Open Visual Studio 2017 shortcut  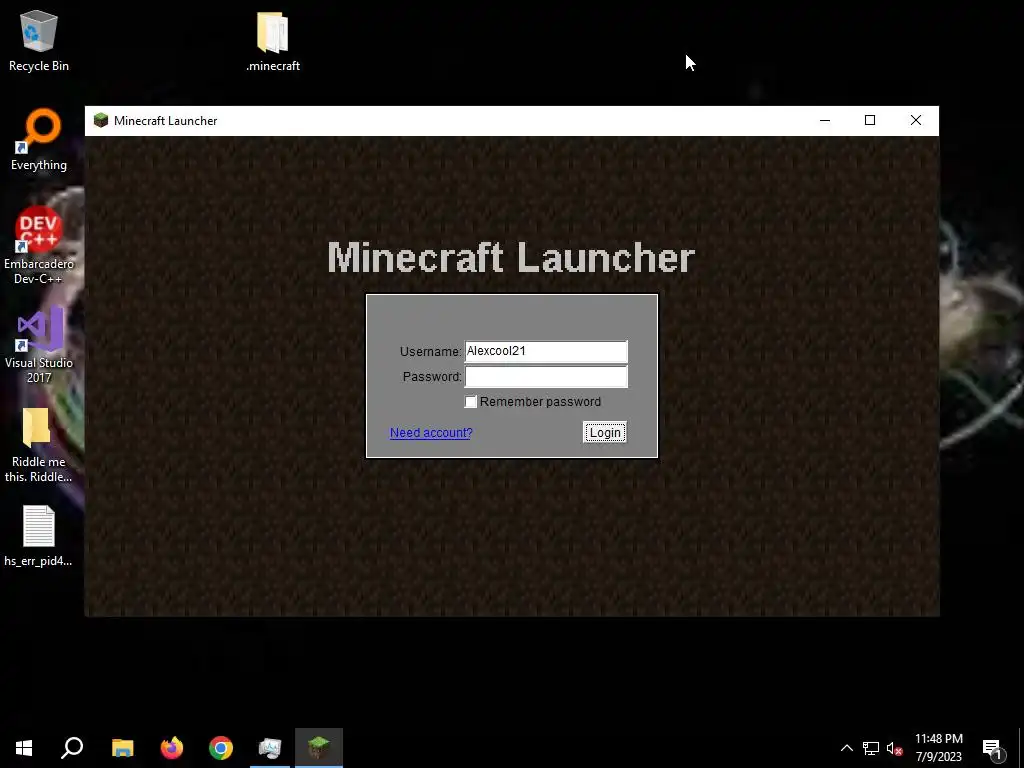pyautogui.click(x=39, y=345)
